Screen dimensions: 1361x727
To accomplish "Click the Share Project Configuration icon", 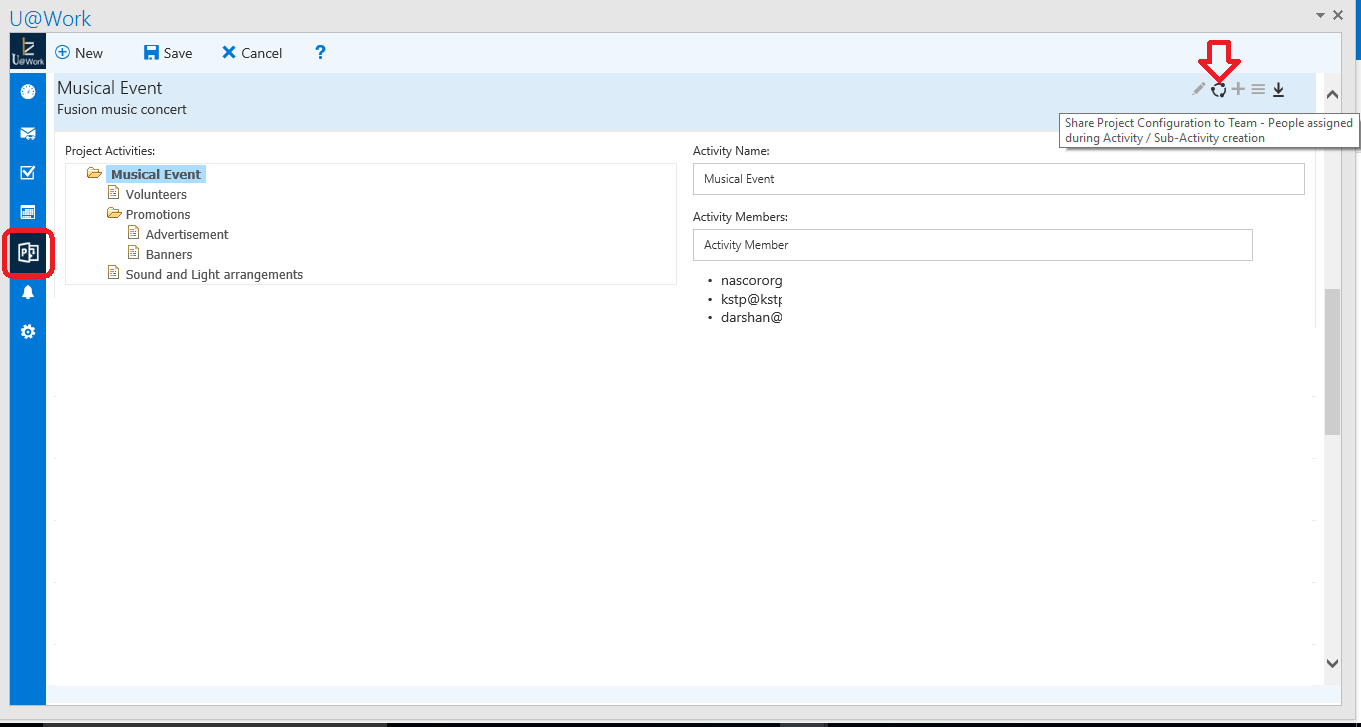I will (x=1218, y=90).
